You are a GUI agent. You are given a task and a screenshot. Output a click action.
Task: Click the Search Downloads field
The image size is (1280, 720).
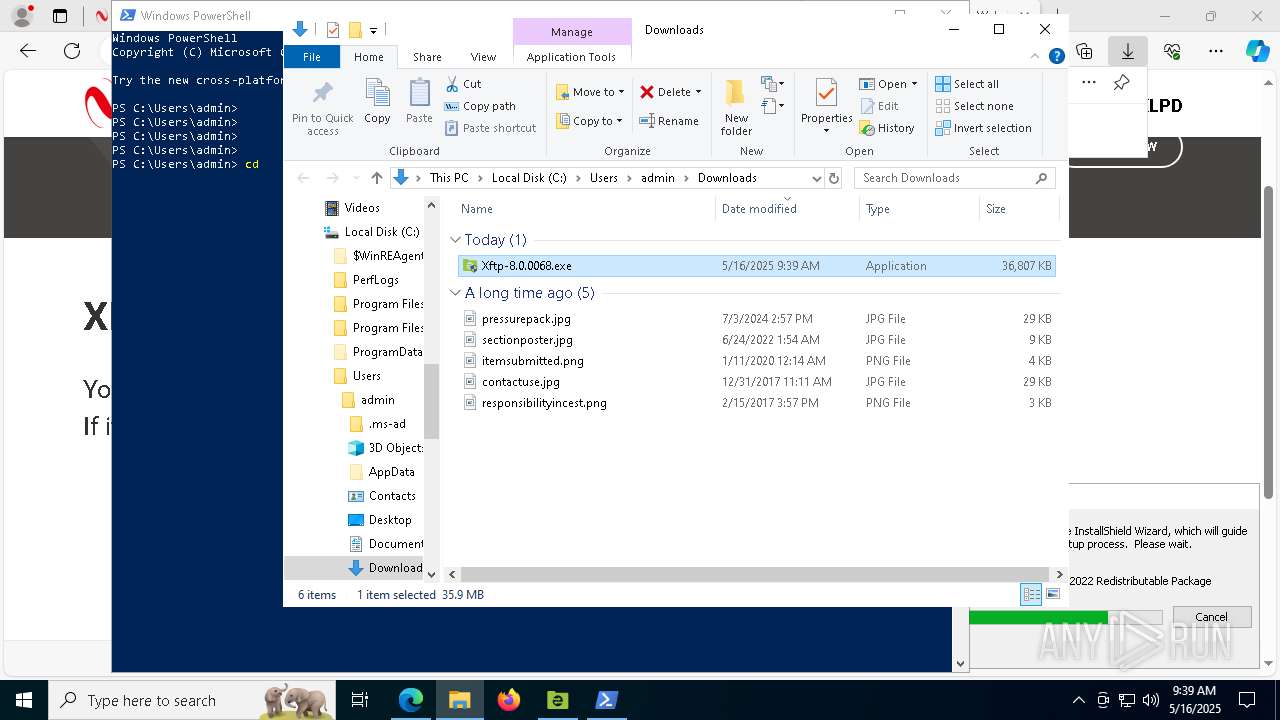tap(954, 178)
